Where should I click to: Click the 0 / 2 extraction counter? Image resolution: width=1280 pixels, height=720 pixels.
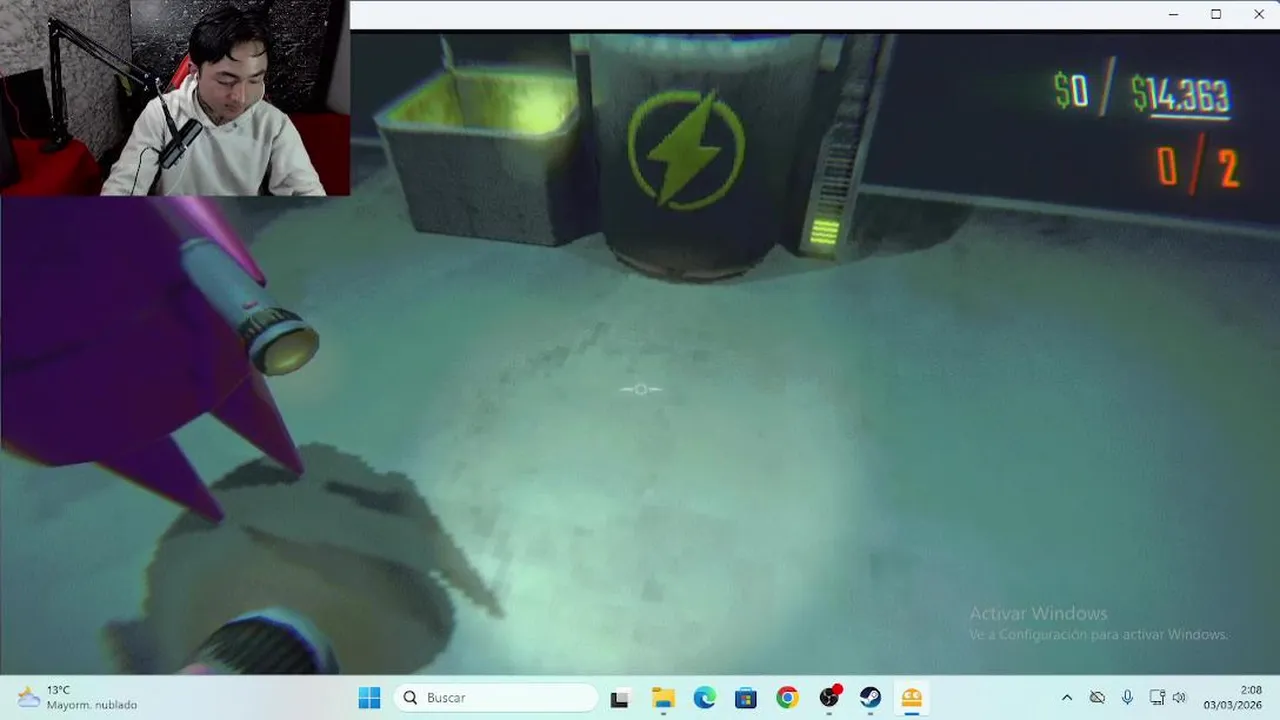1198,168
